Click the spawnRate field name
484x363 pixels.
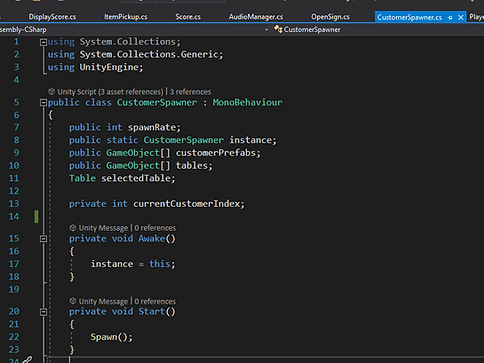tap(152, 127)
